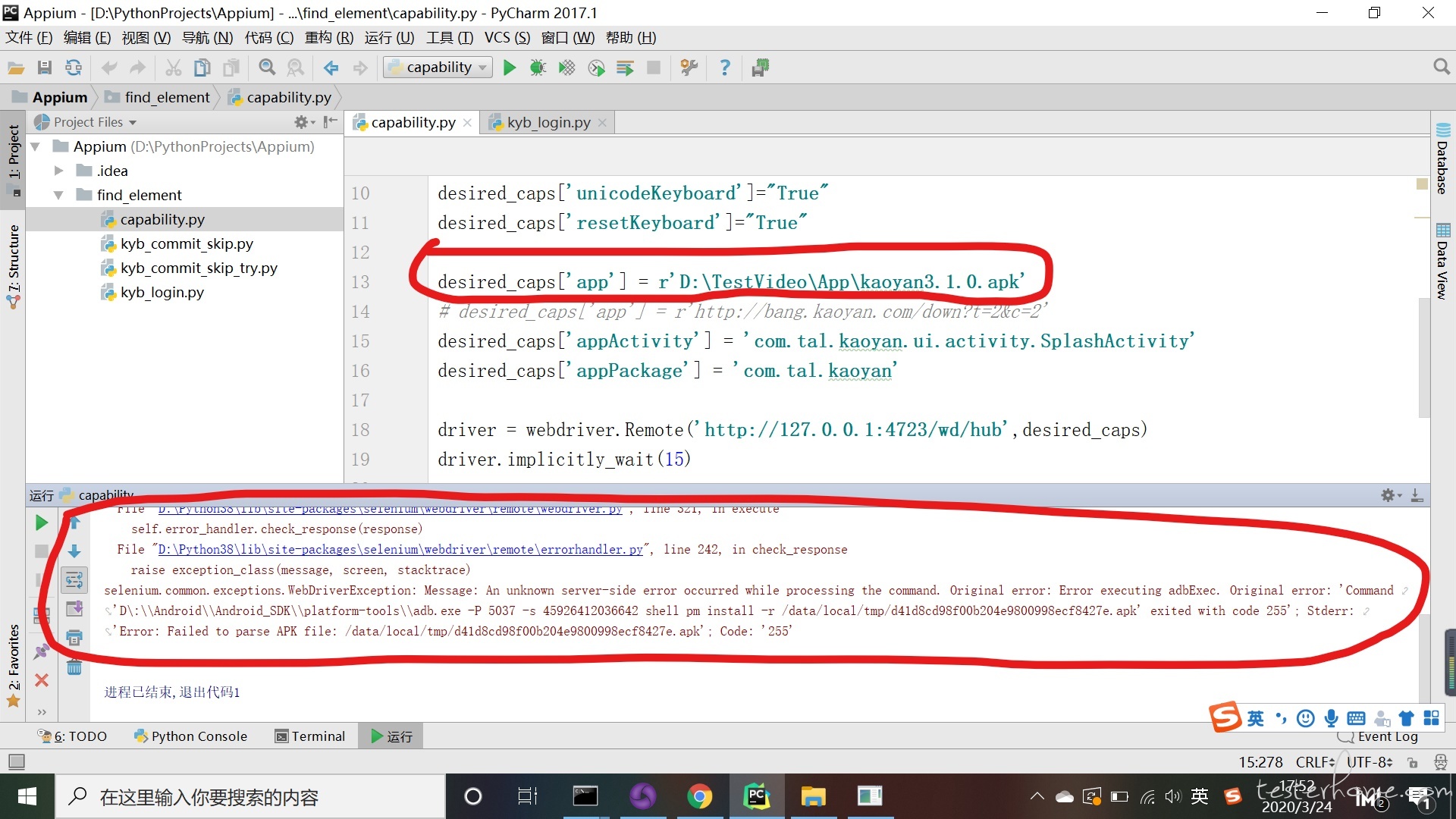Copy selection with the toolbar copy icon

202,68
